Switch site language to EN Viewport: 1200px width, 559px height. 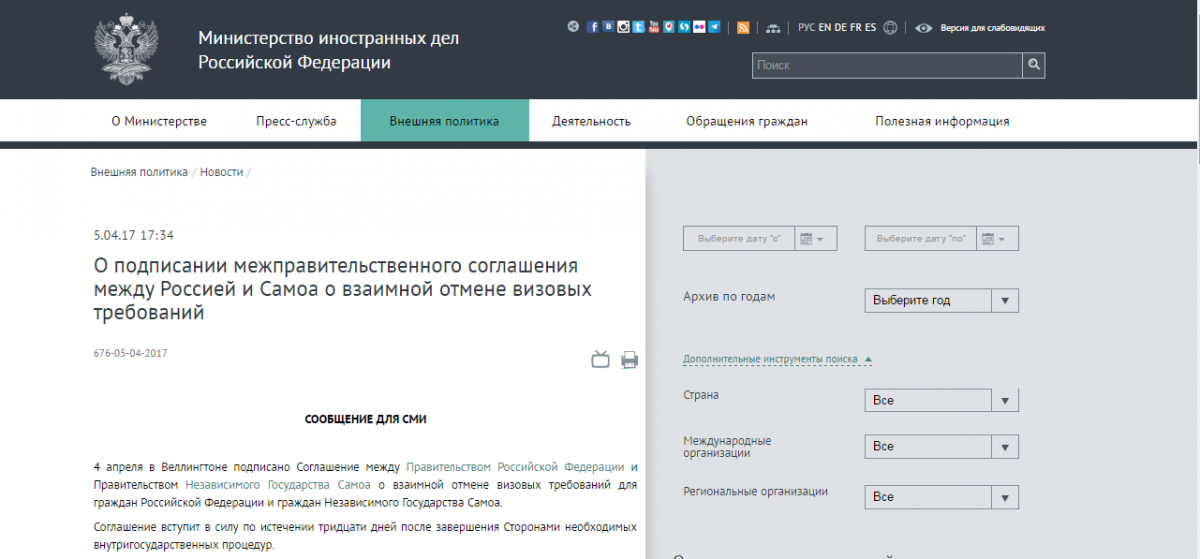click(825, 28)
